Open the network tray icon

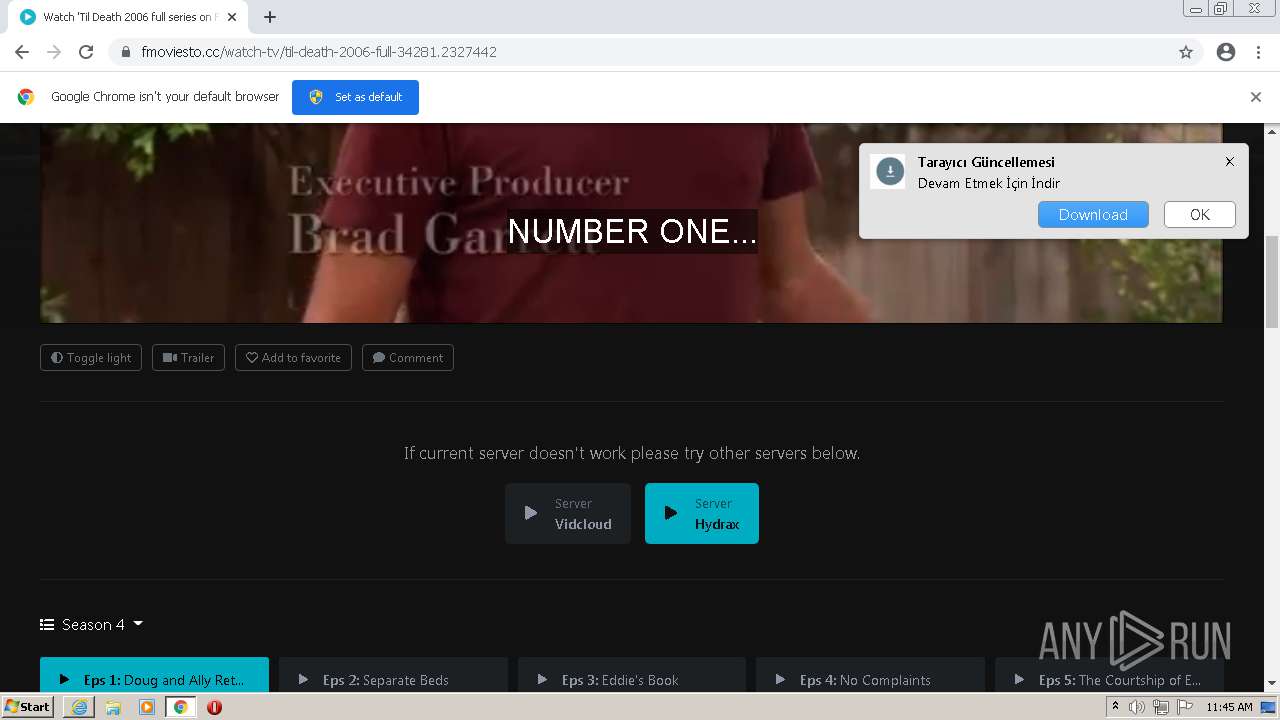tap(1160, 707)
